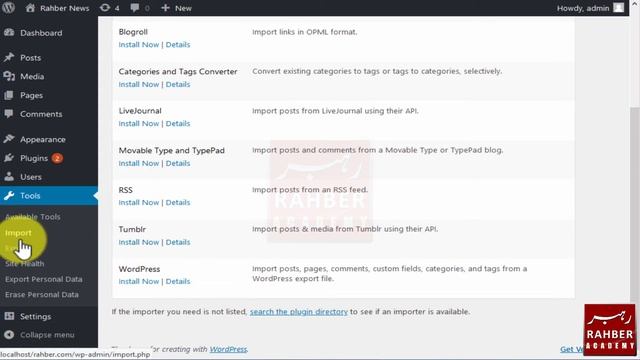Click the Plugins update badge showing 2
Viewport: 640px width, 360px height.
(57, 158)
